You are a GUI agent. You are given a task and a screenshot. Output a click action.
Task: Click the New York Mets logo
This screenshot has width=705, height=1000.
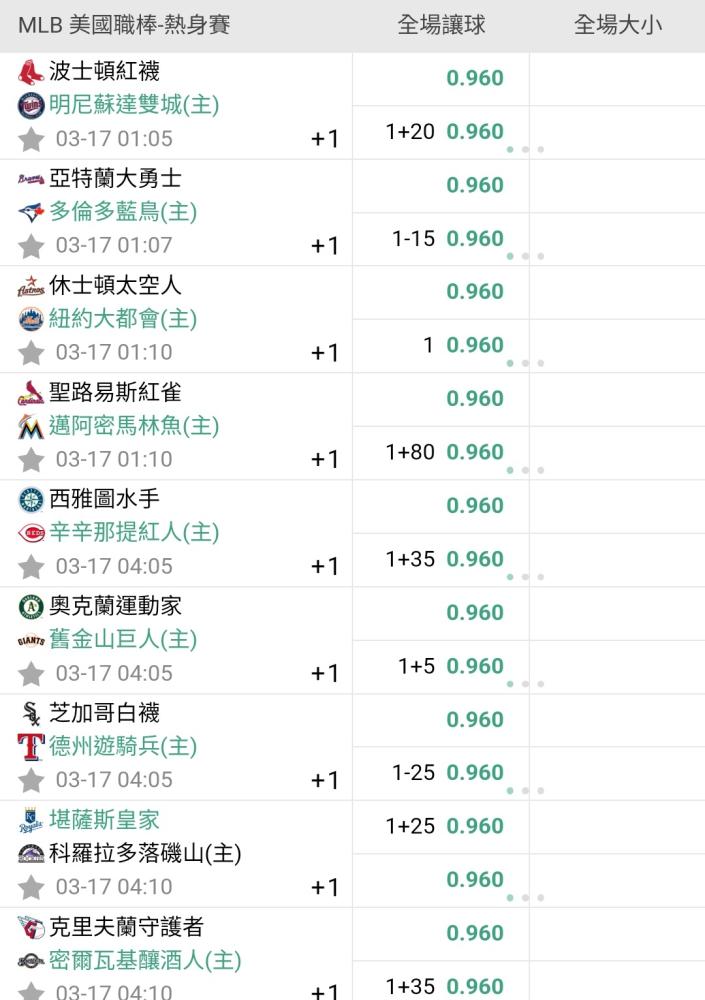tap(31, 319)
